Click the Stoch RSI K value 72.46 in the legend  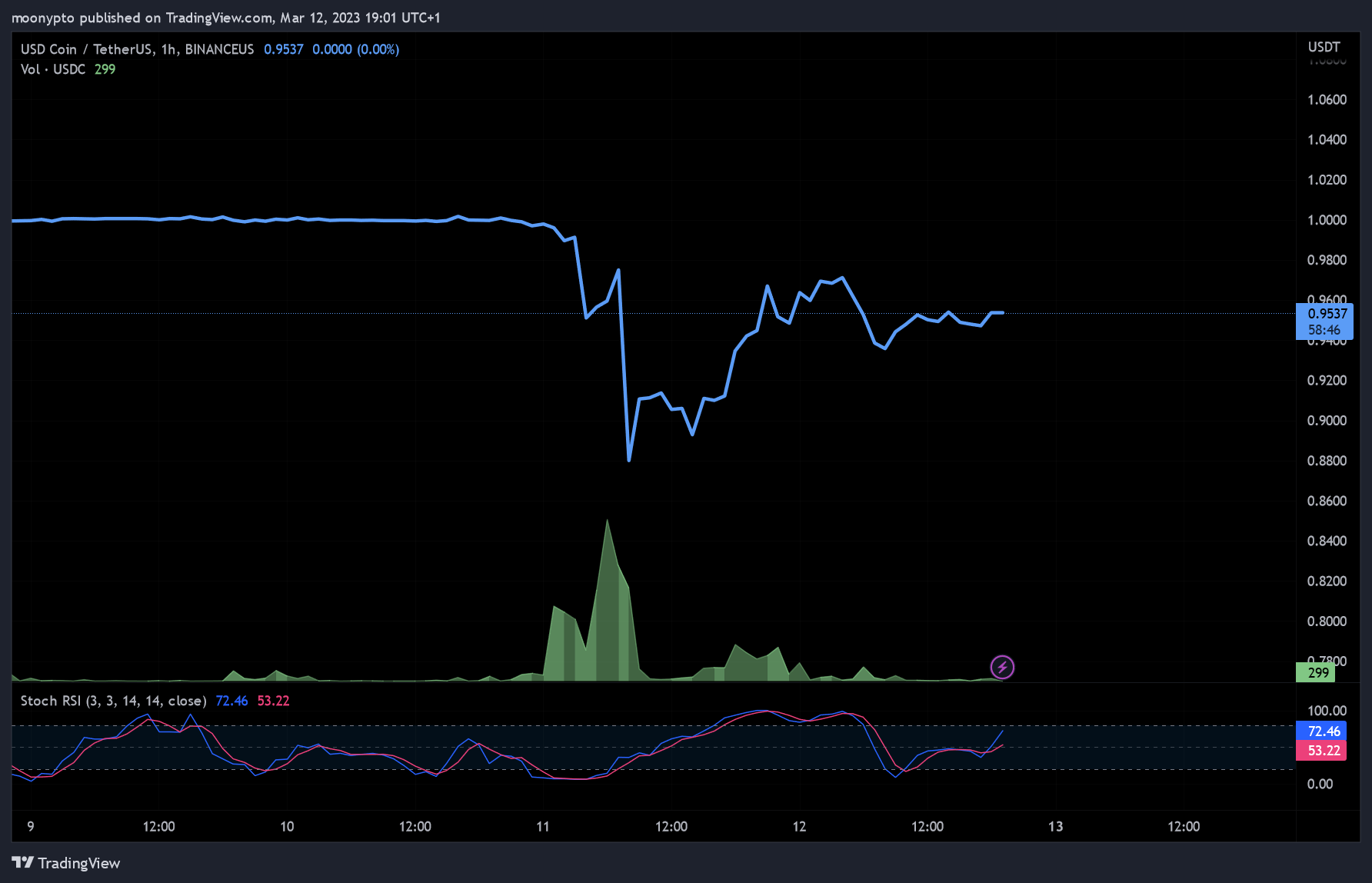(x=231, y=701)
